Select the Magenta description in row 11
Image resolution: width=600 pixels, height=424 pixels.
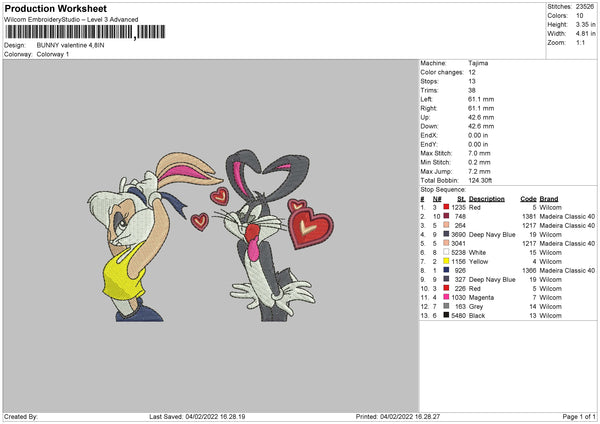click(481, 297)
